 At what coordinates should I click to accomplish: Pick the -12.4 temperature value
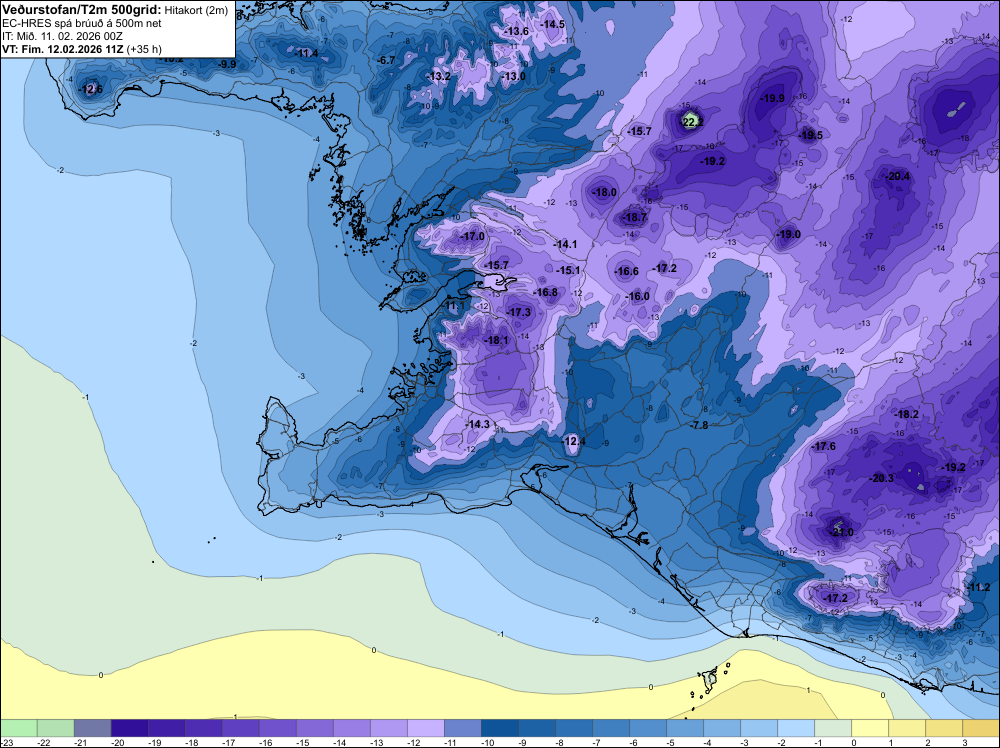tap(573, 441)
